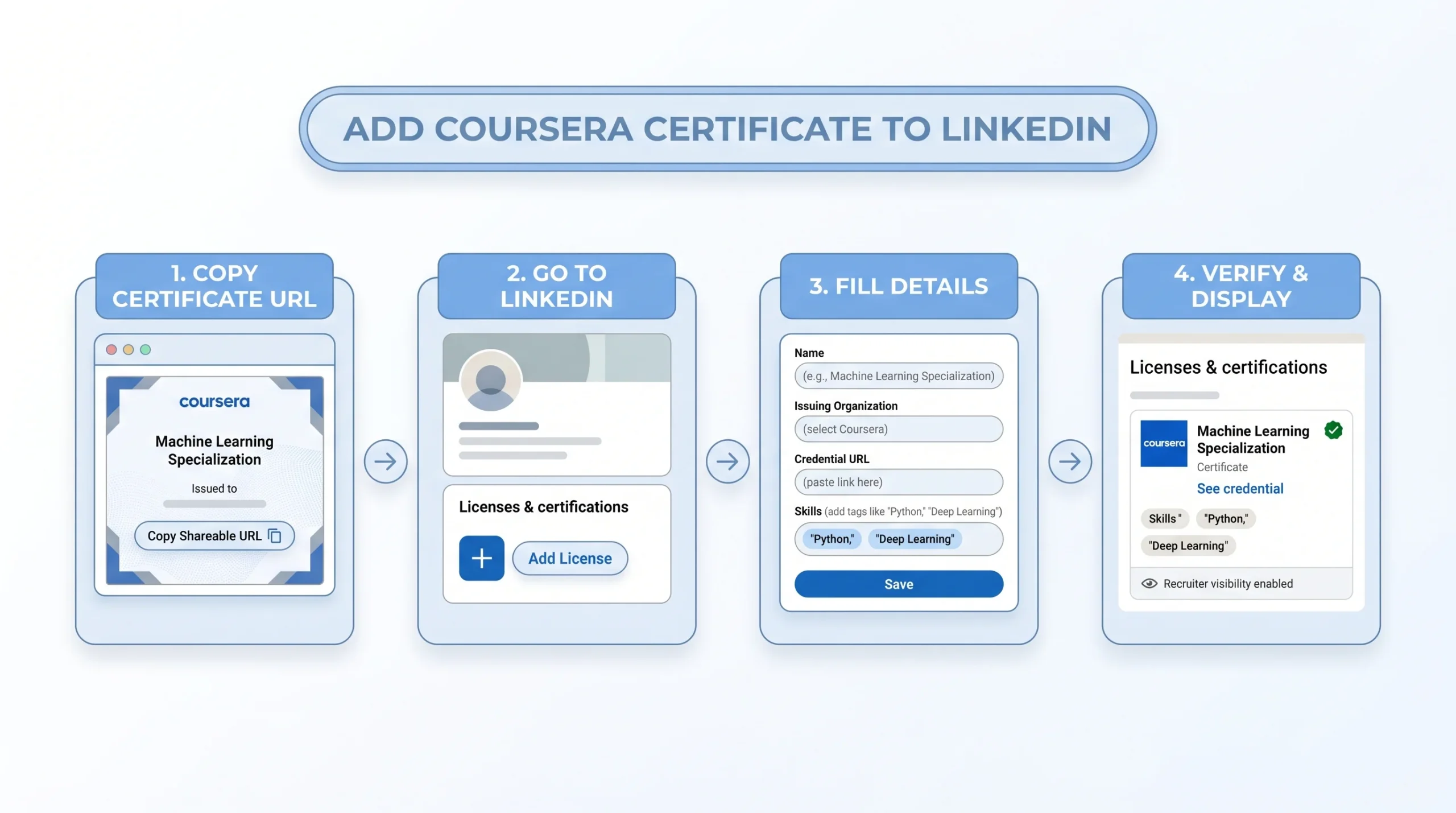Click the yellow window dot in the browser mockup
Screen dimensions: 1456x813
click(129, 349)
